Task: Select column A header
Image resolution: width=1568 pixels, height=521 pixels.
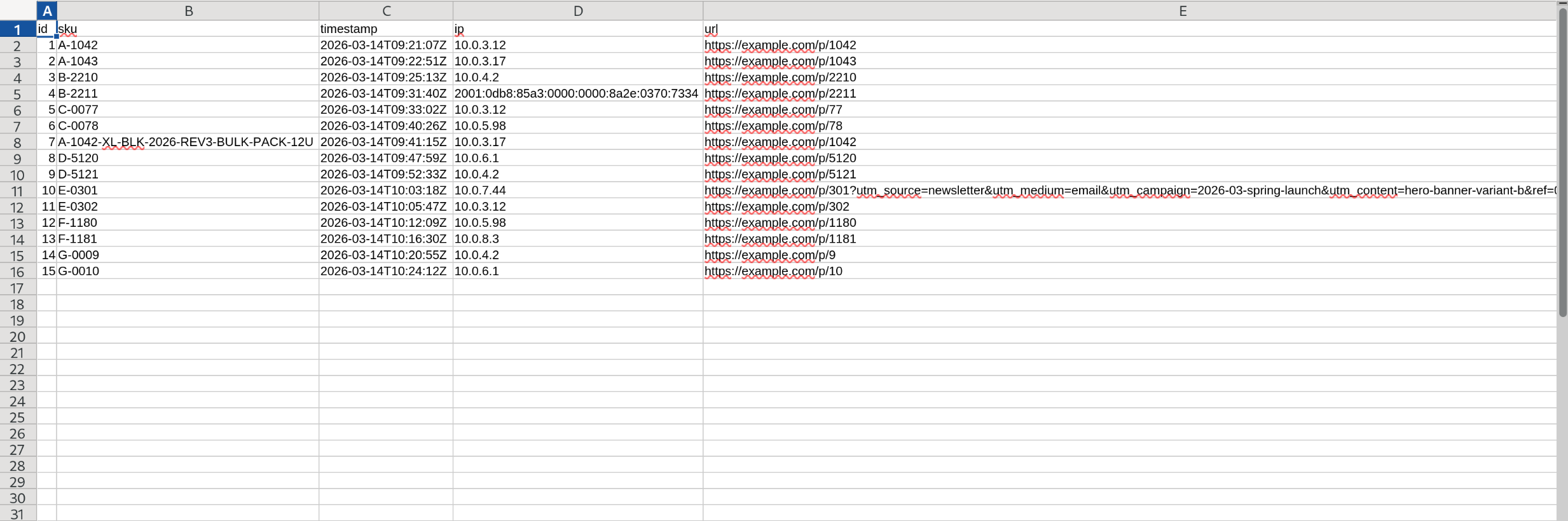Action: [47, 11]
